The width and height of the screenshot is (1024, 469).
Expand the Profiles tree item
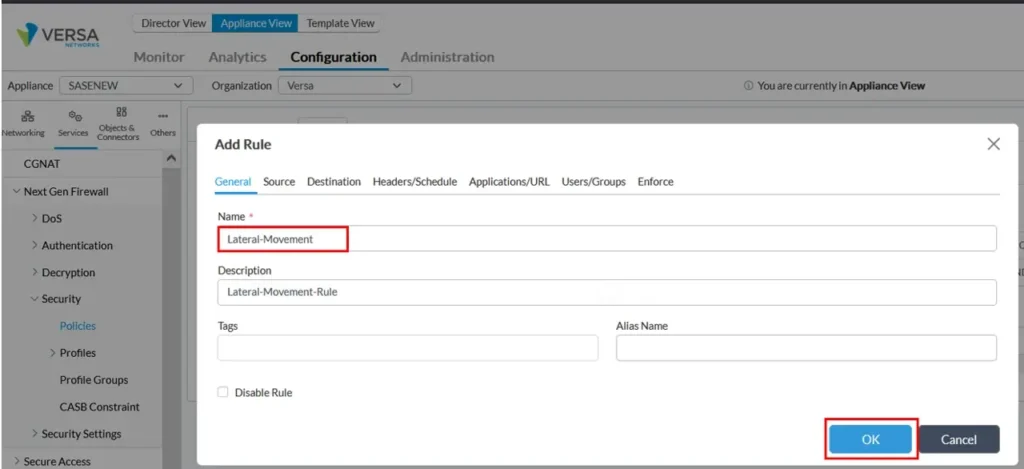tap(52, 353)
